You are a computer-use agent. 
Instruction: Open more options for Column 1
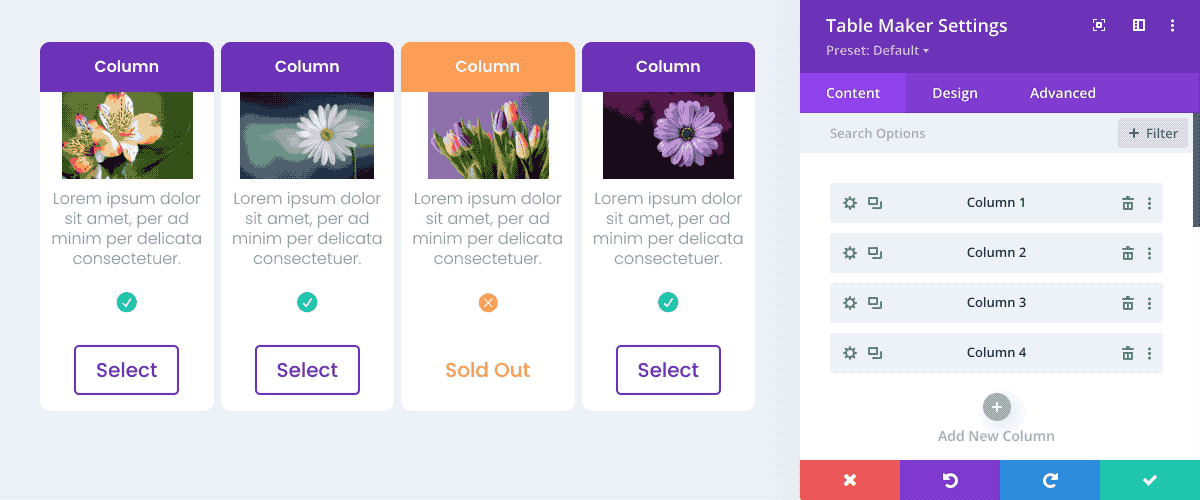(1149, 203)
